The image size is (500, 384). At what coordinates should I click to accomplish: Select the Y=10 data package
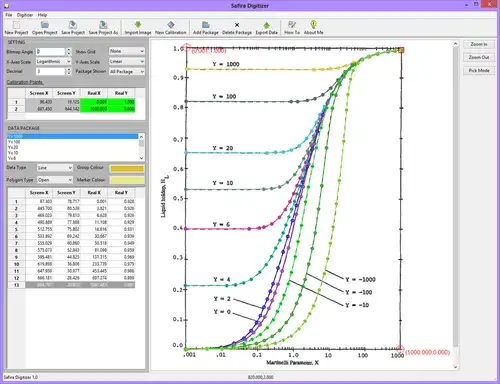point(73,153)
